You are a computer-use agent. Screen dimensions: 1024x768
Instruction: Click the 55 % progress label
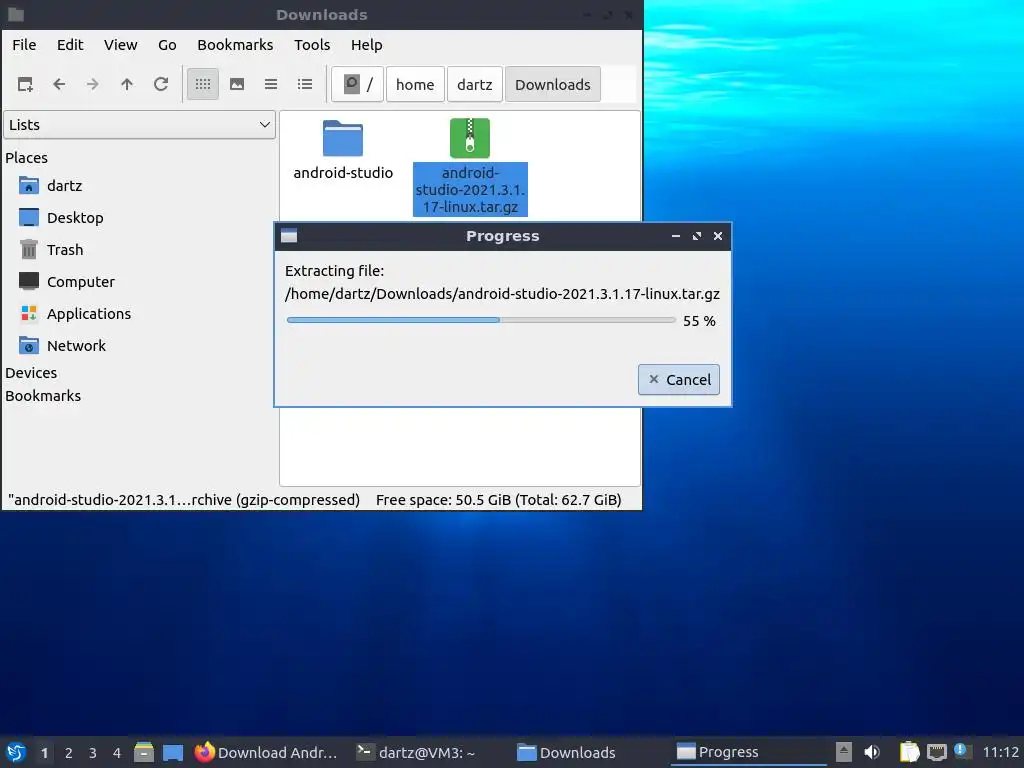coord(699,321)
